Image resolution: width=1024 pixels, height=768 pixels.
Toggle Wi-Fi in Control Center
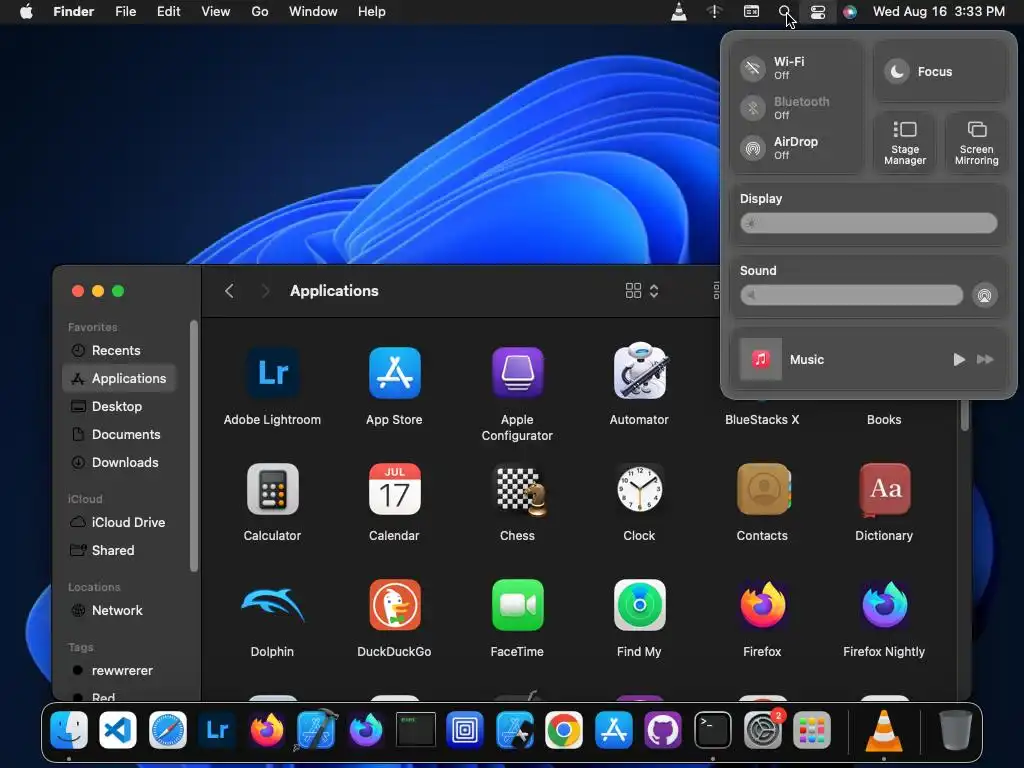click(x=753, y=68)
